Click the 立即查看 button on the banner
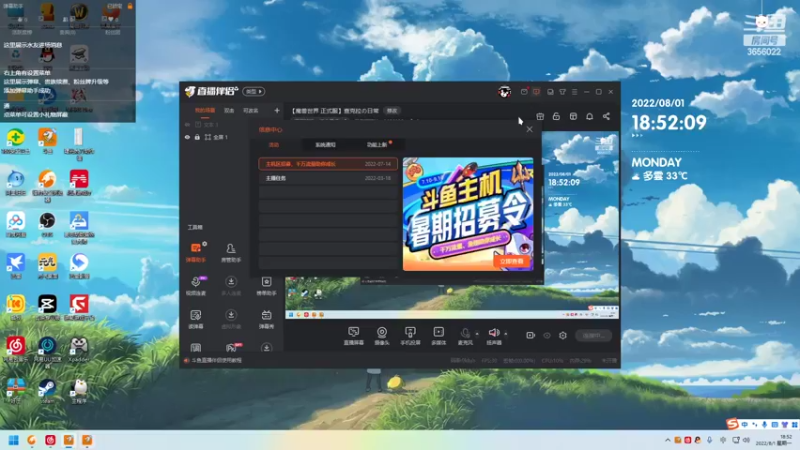Screen dimensions: 800x450 coord(511,261)
